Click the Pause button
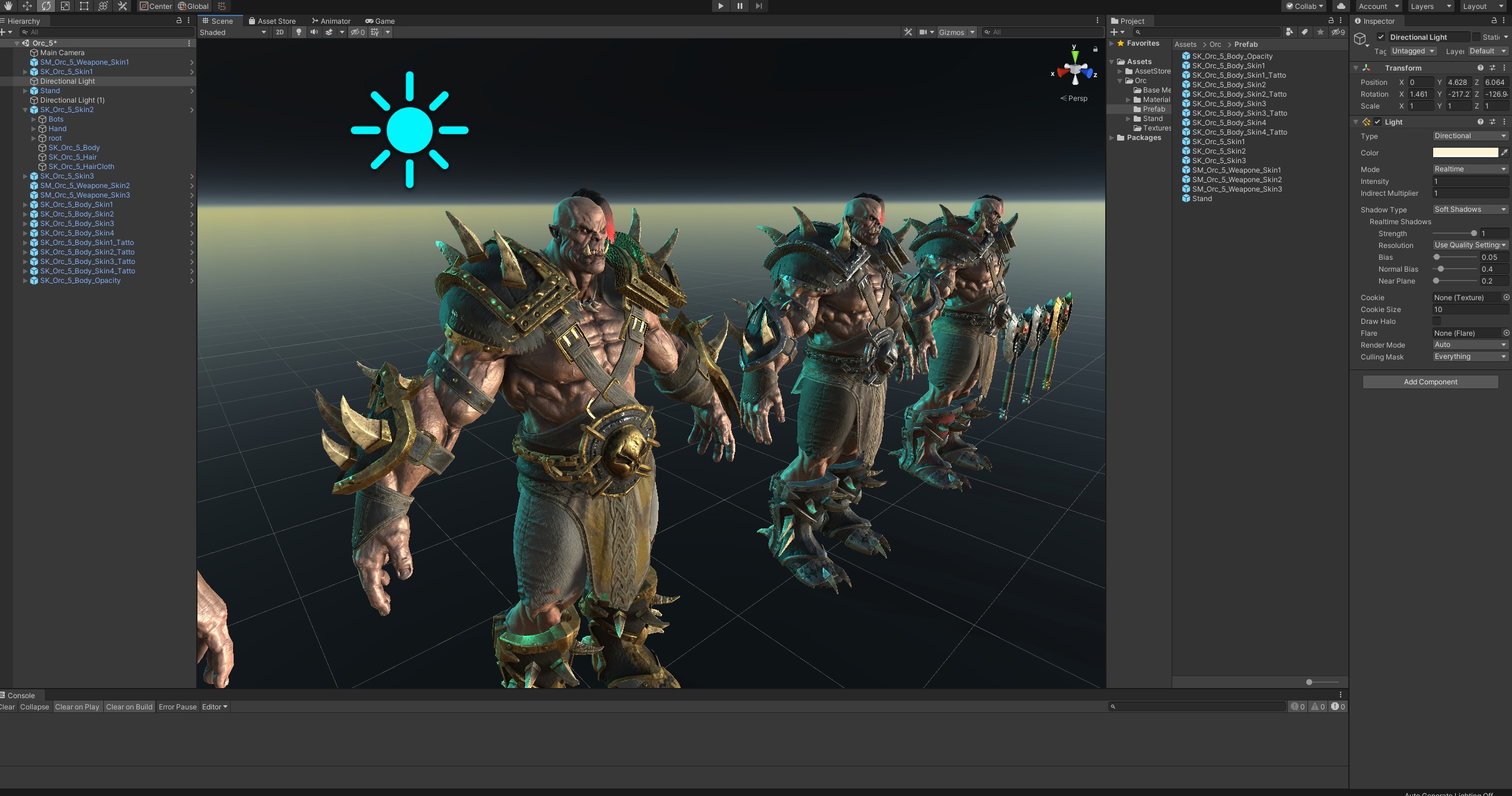The width and height of the screenshot is (1512, 796). click(x=739, y=6)
